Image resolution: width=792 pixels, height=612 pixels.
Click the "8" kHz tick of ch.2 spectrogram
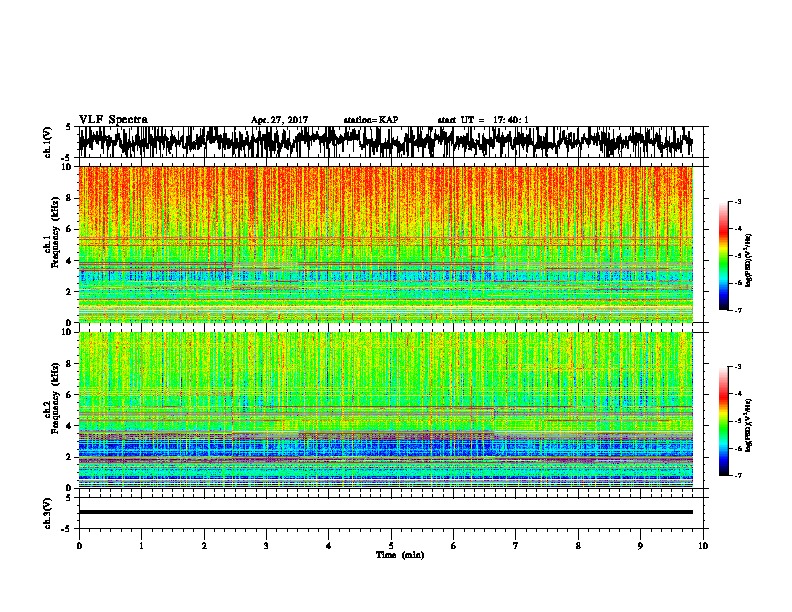tap(69, 364)
